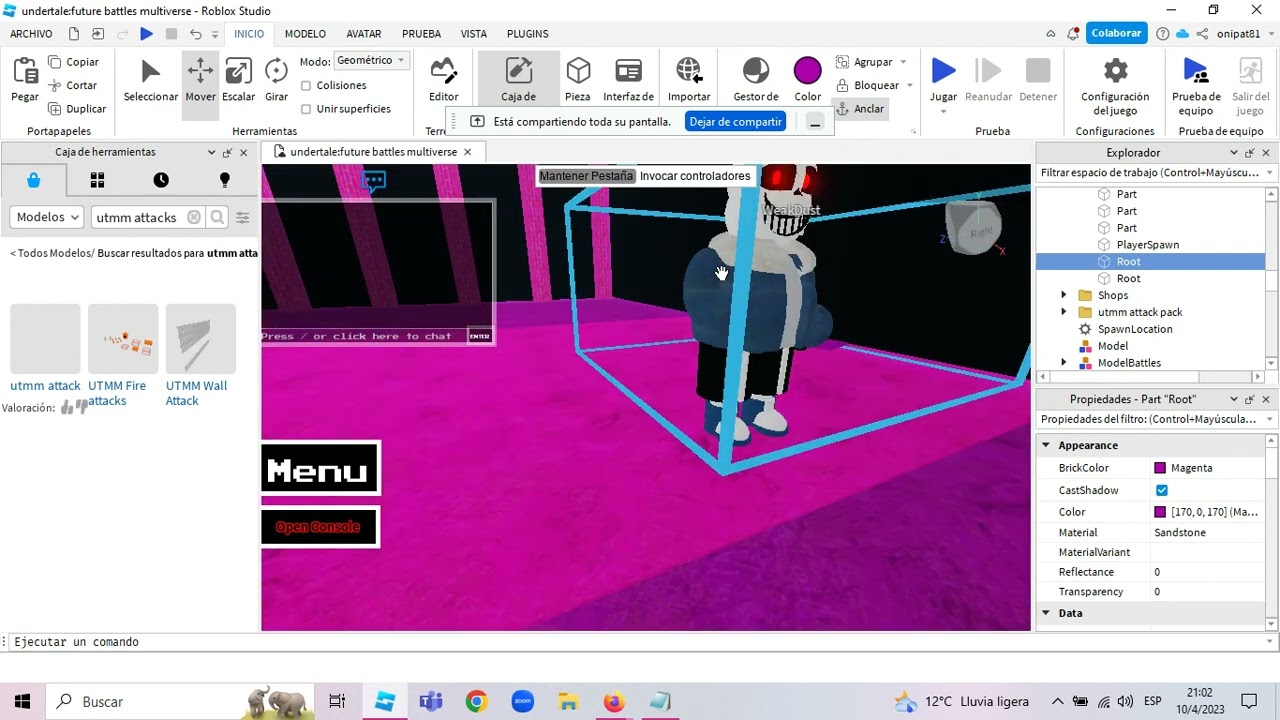Click the quick-access blue play arrow

(x=146, y=34)
